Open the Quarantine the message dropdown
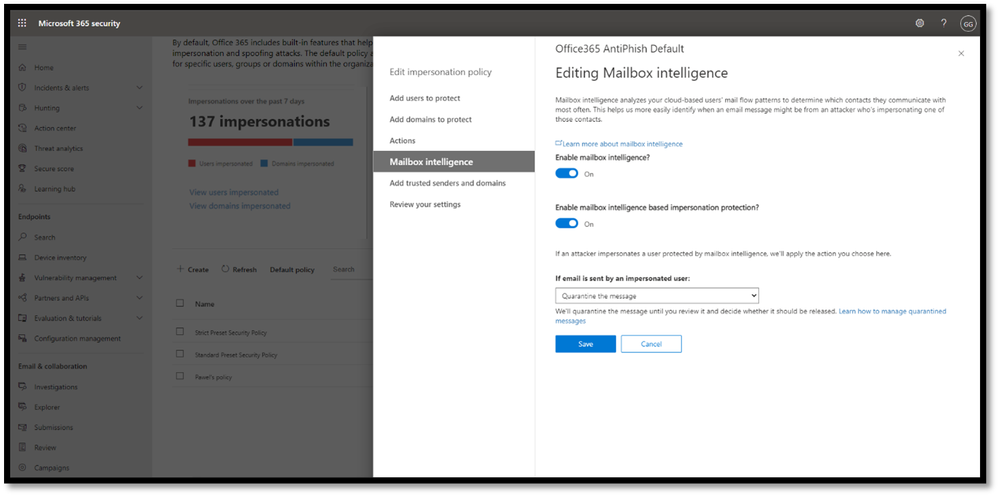Viewport: 999px width, 496px height. click(x=657, y=296)
